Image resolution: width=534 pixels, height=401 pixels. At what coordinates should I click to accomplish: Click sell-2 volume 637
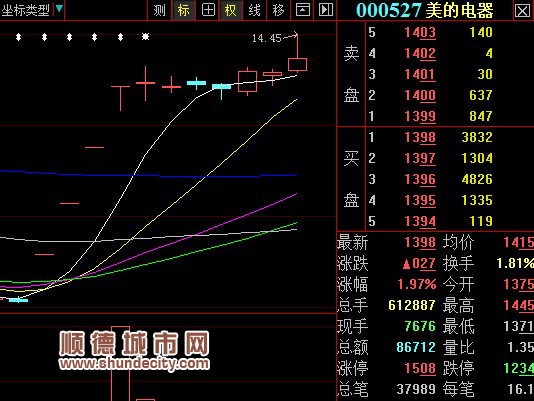481,95
